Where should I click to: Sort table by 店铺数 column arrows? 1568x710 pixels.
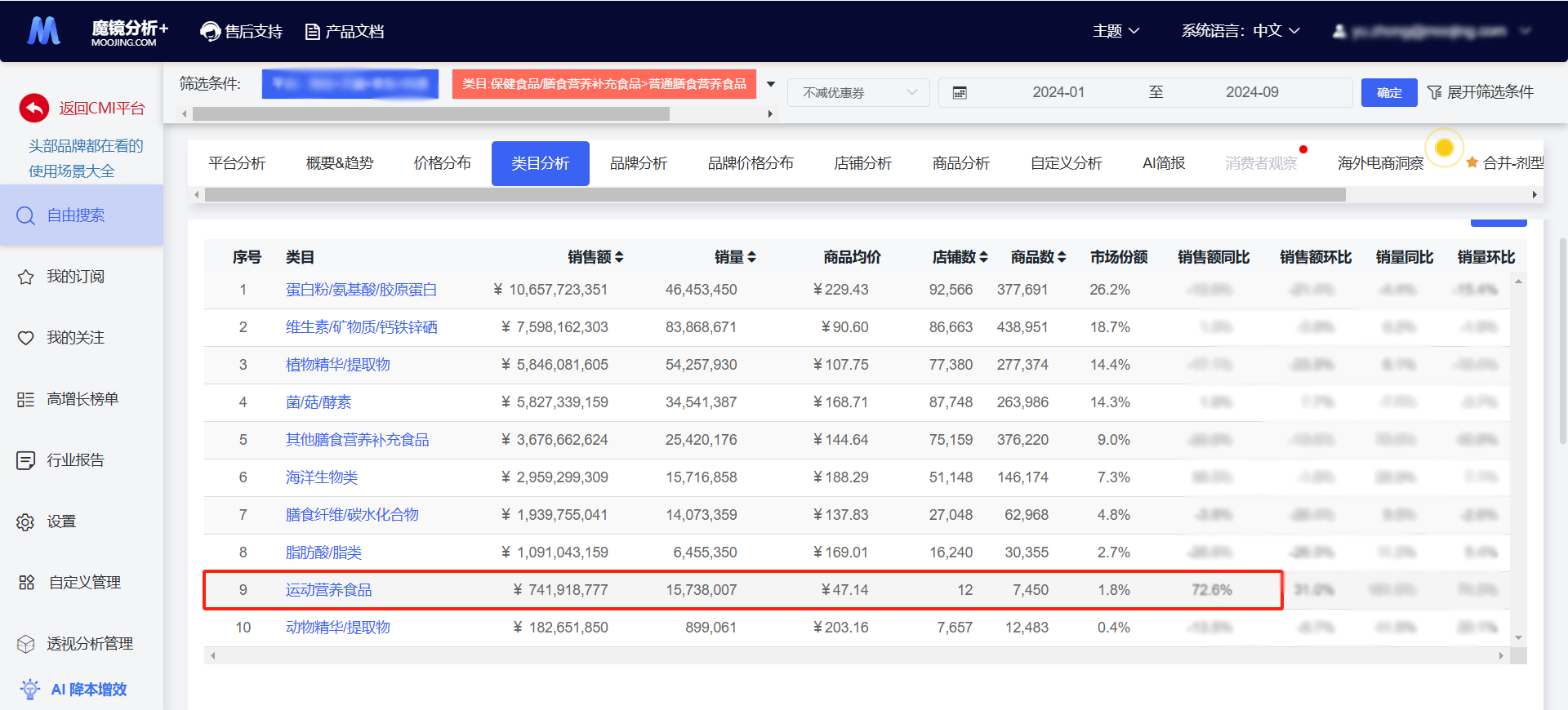pyautogui.click(x=983, y=257)
